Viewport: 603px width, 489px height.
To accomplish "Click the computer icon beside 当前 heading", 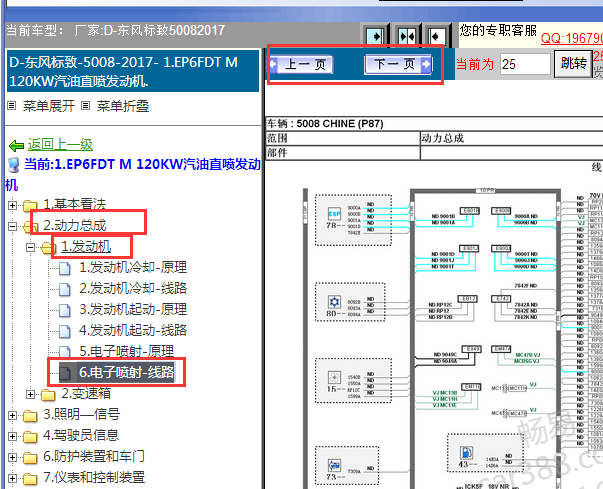I will 14,165.
